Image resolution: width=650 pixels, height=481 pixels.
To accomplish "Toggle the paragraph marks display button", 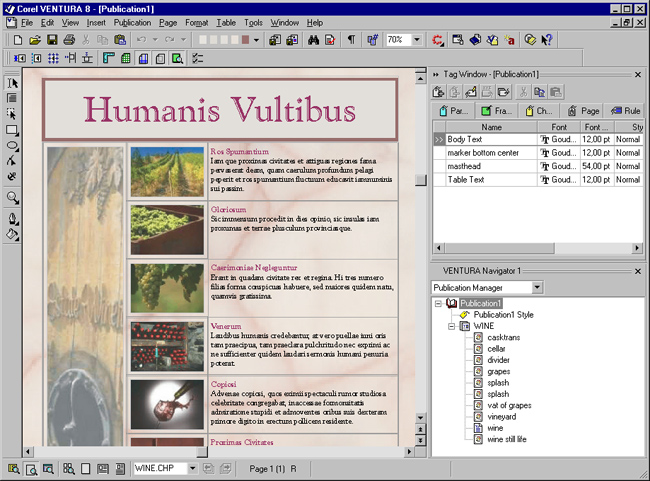I will click(351, 40).
